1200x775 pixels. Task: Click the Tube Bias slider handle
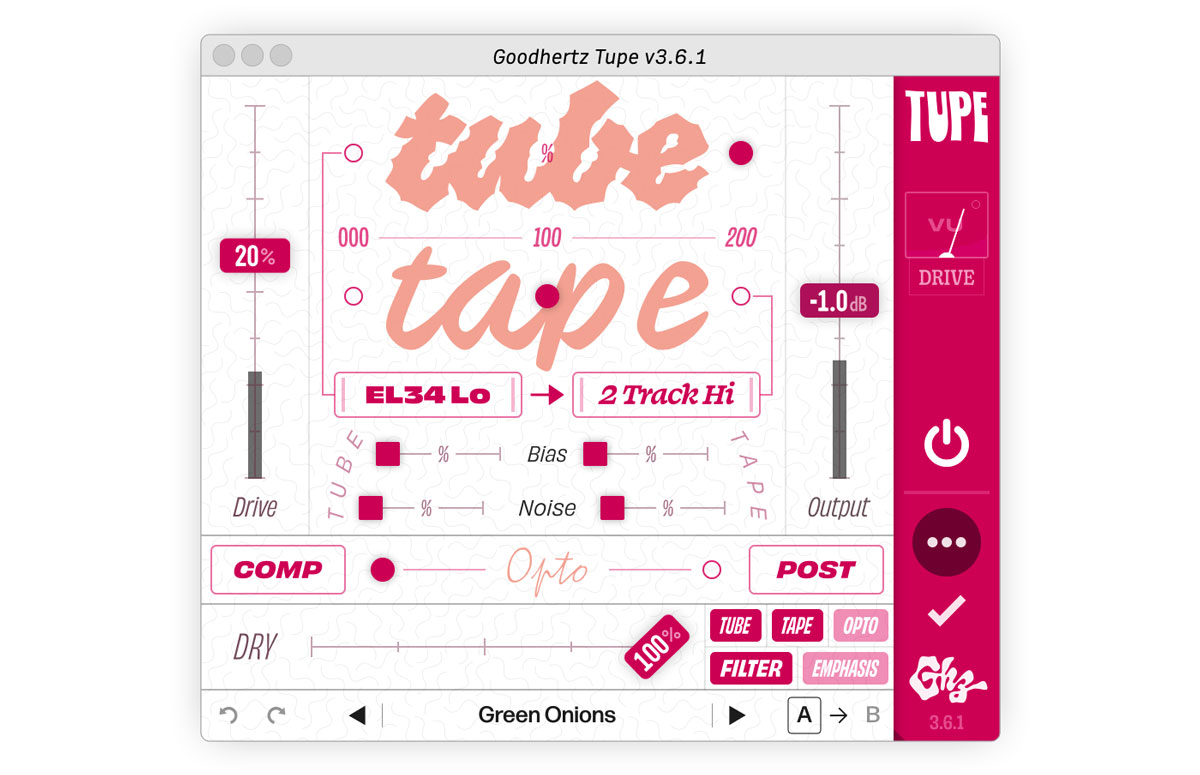click(x=387, y=454)
